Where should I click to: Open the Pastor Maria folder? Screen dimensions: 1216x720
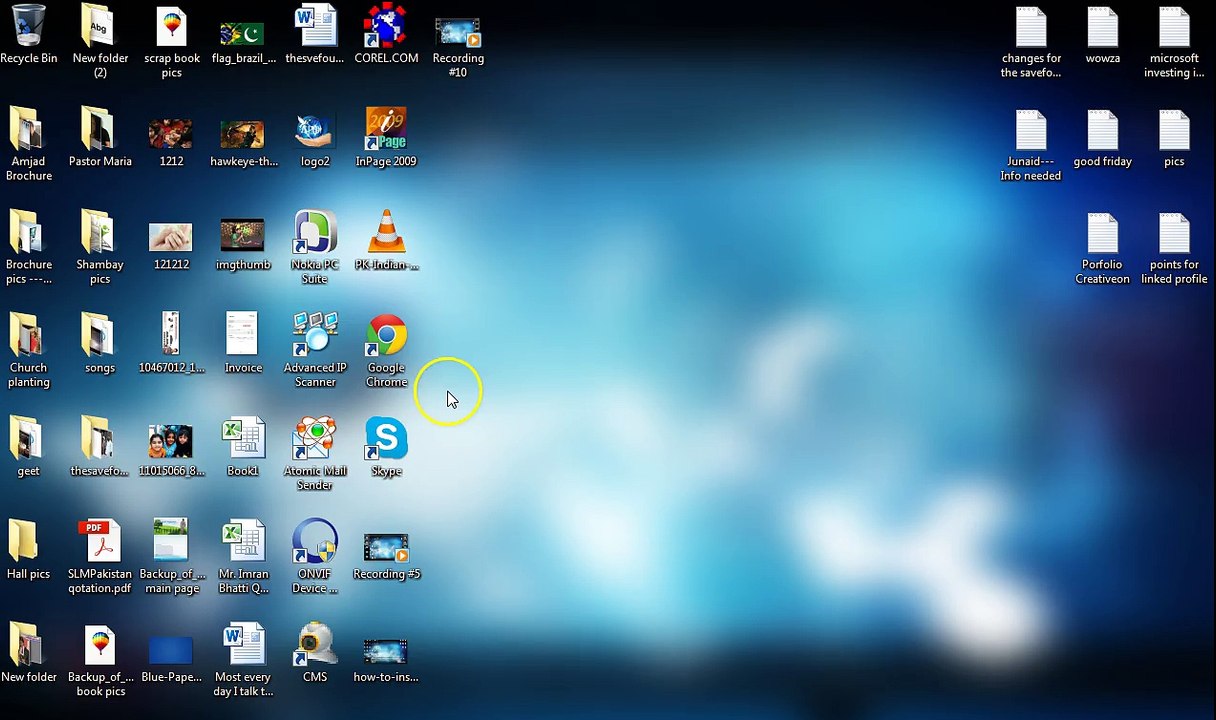[x=99, y=130]
